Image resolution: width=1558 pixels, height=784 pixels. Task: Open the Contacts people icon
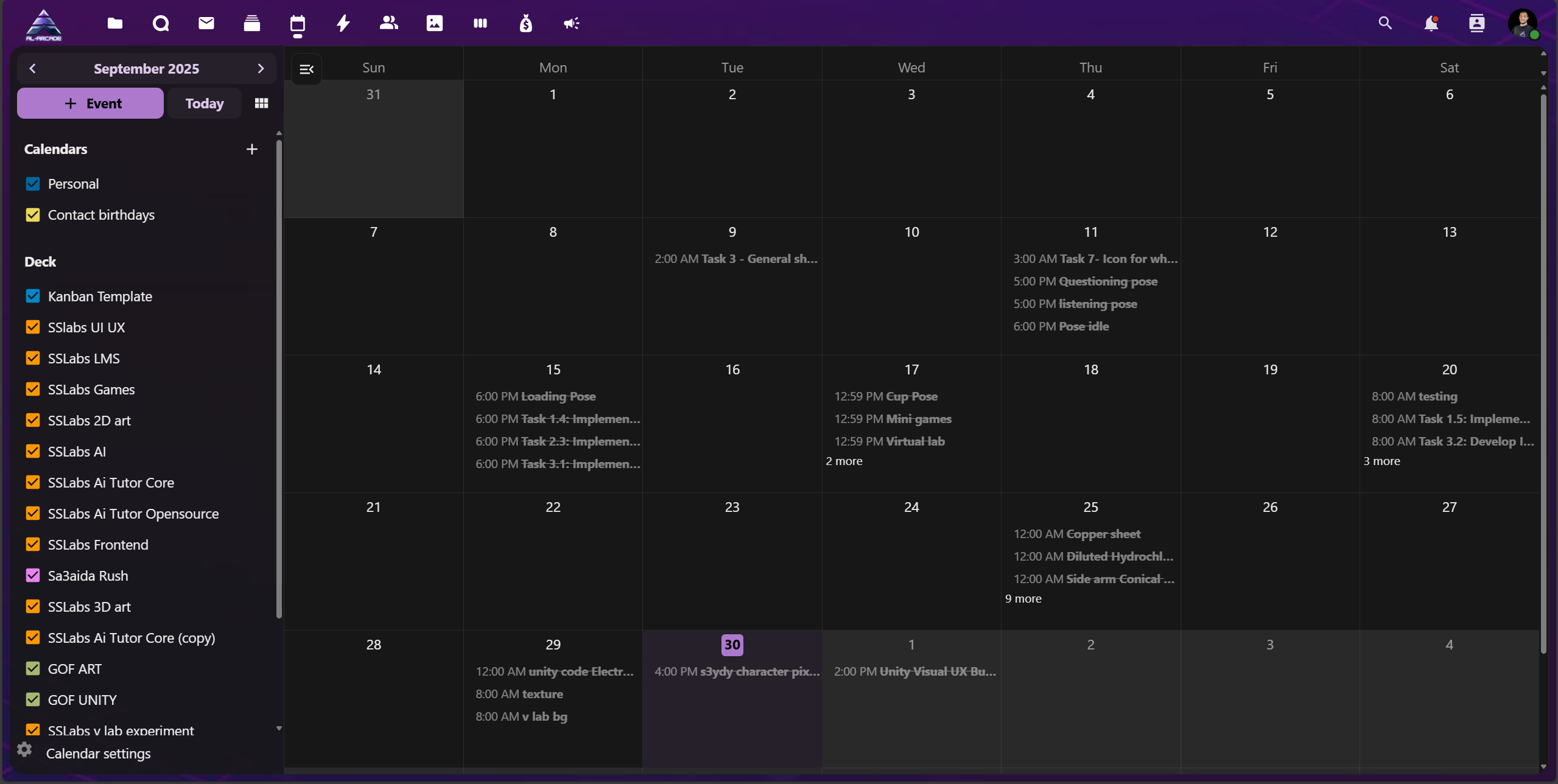pyautogui.click(x=388, y=23)
